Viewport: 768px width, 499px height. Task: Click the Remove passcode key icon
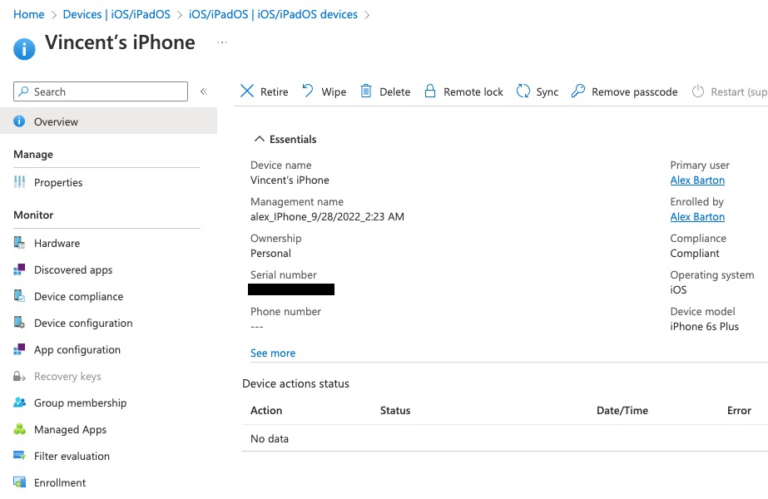click(578, 91)
